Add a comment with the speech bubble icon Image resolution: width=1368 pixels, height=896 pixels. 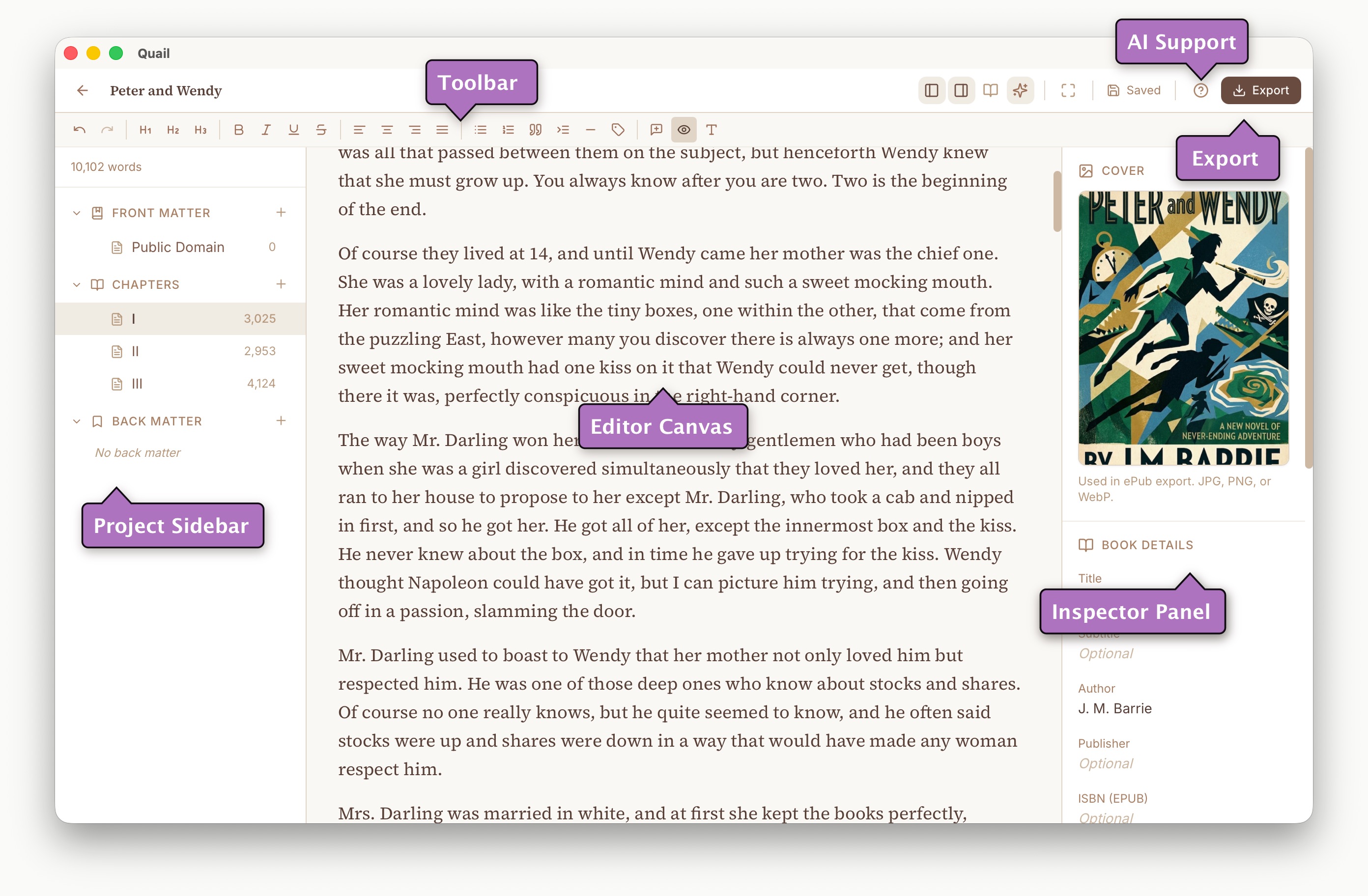pos(656,130)
